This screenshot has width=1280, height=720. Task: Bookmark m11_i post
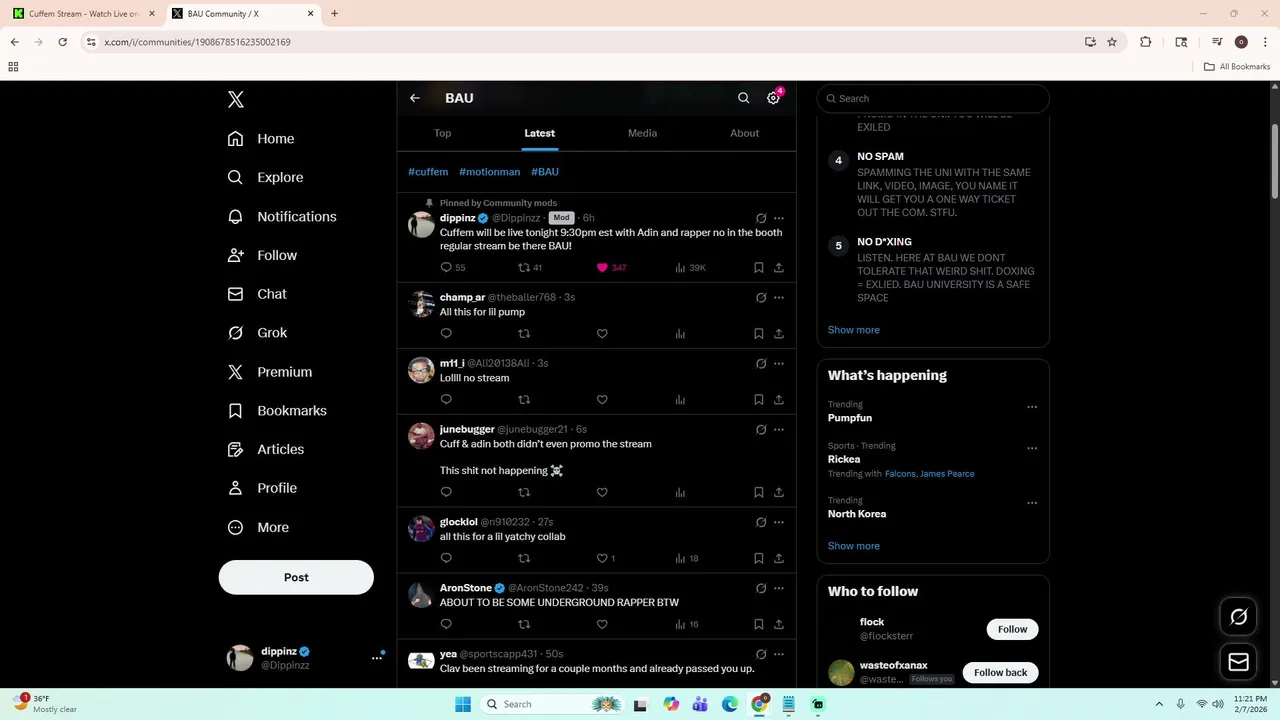click(759, 399)
